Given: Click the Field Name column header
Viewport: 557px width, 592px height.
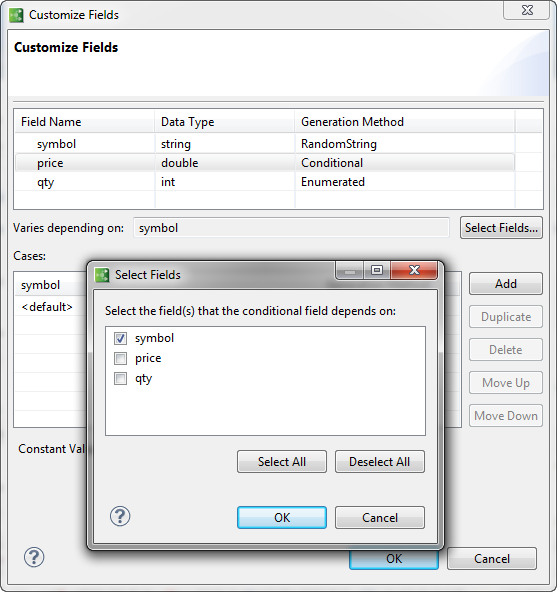Looking at the screenshot, I should pos(85,122).
